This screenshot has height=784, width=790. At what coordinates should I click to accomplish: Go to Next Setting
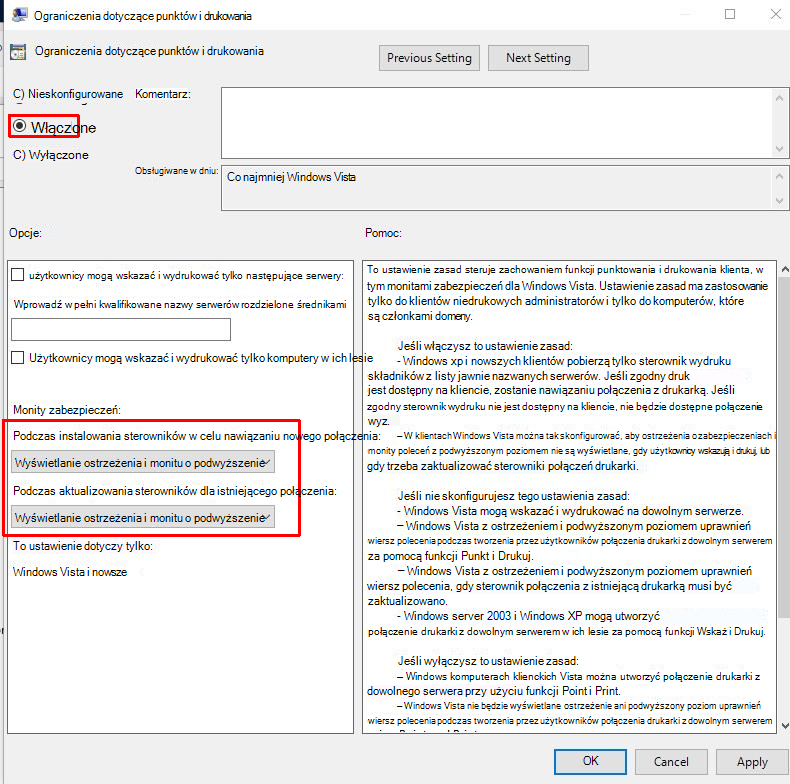click(x=538, y=58)
